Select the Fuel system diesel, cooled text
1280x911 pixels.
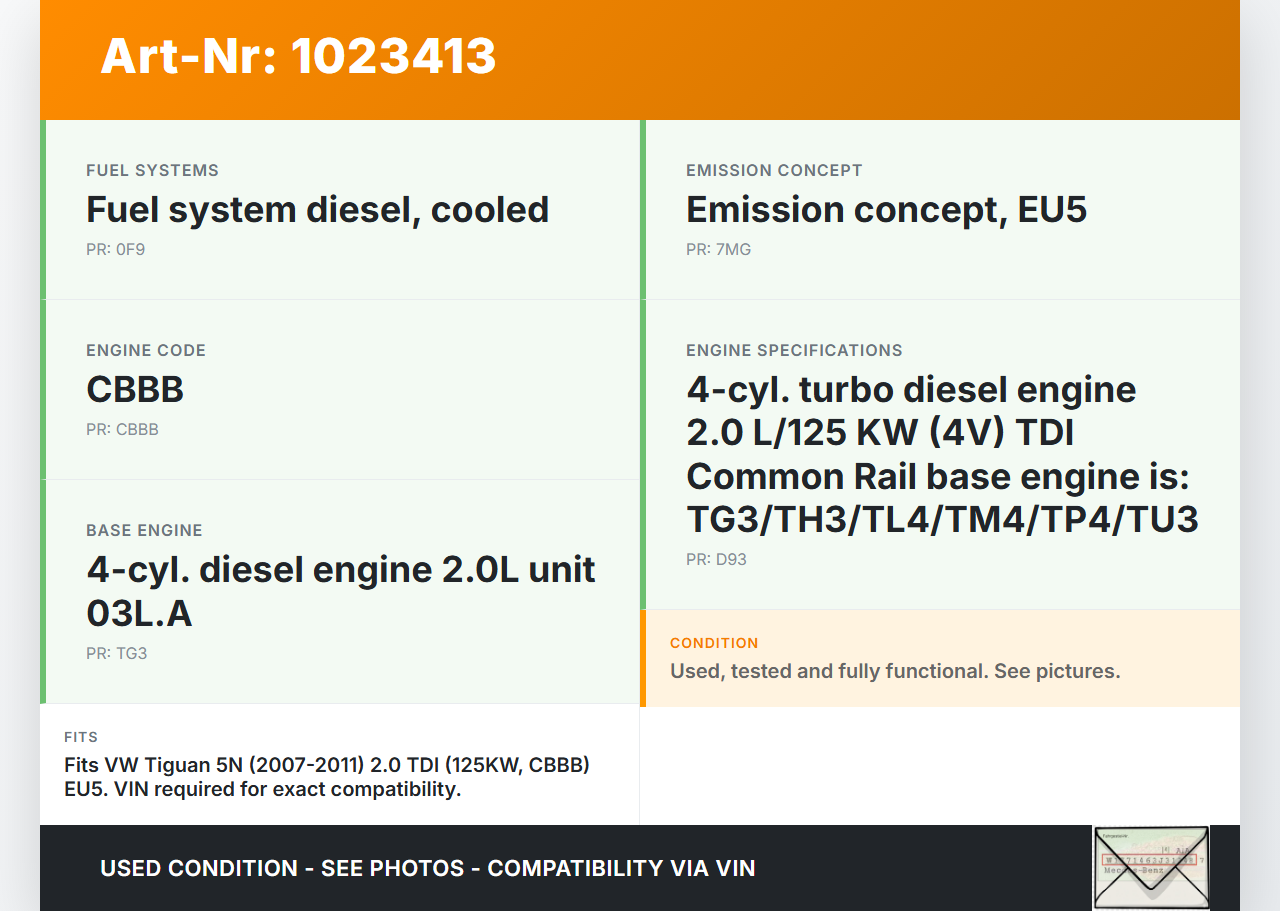[x=317, y=210]
